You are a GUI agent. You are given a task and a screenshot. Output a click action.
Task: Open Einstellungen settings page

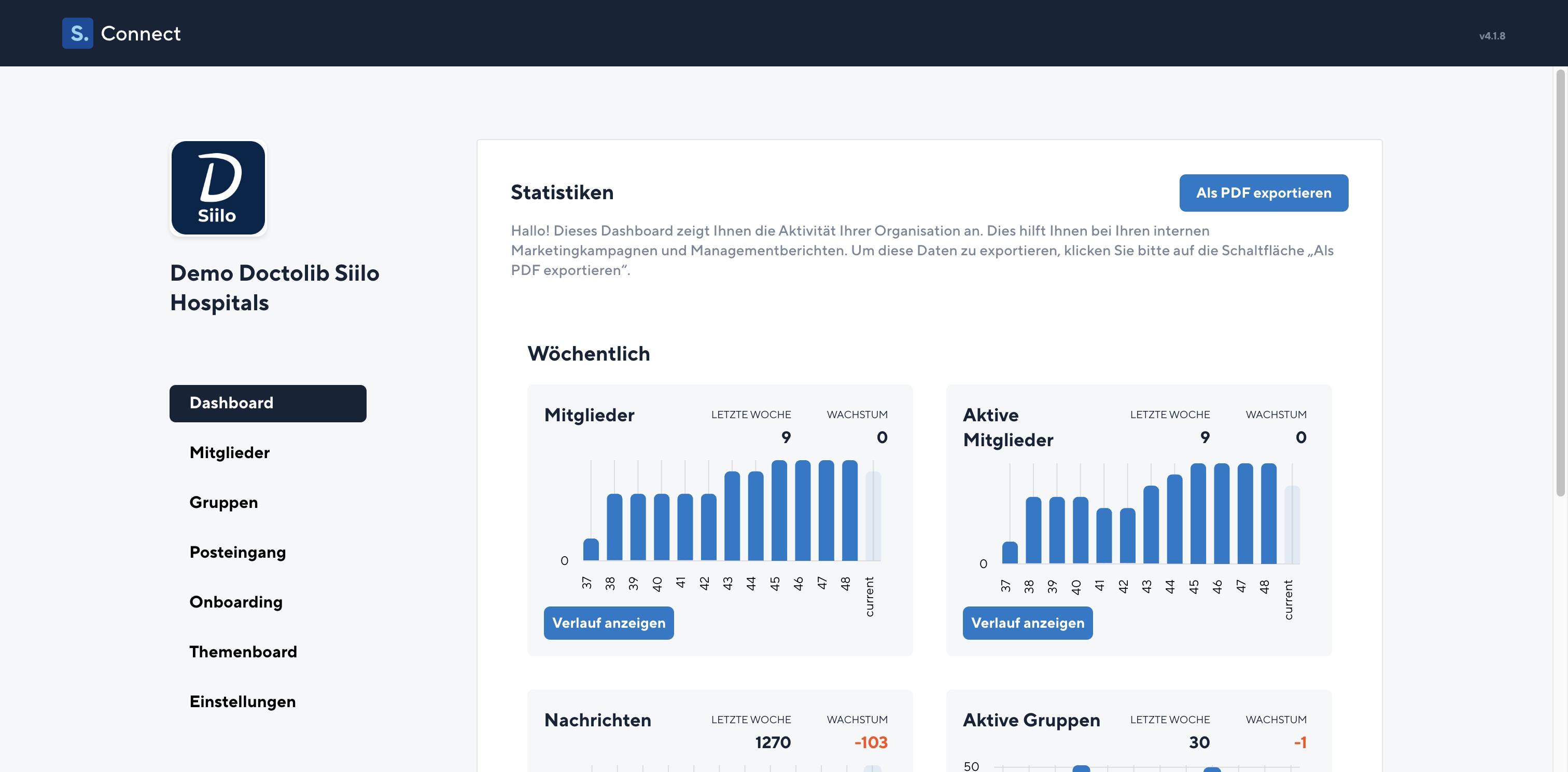point(242,701)
